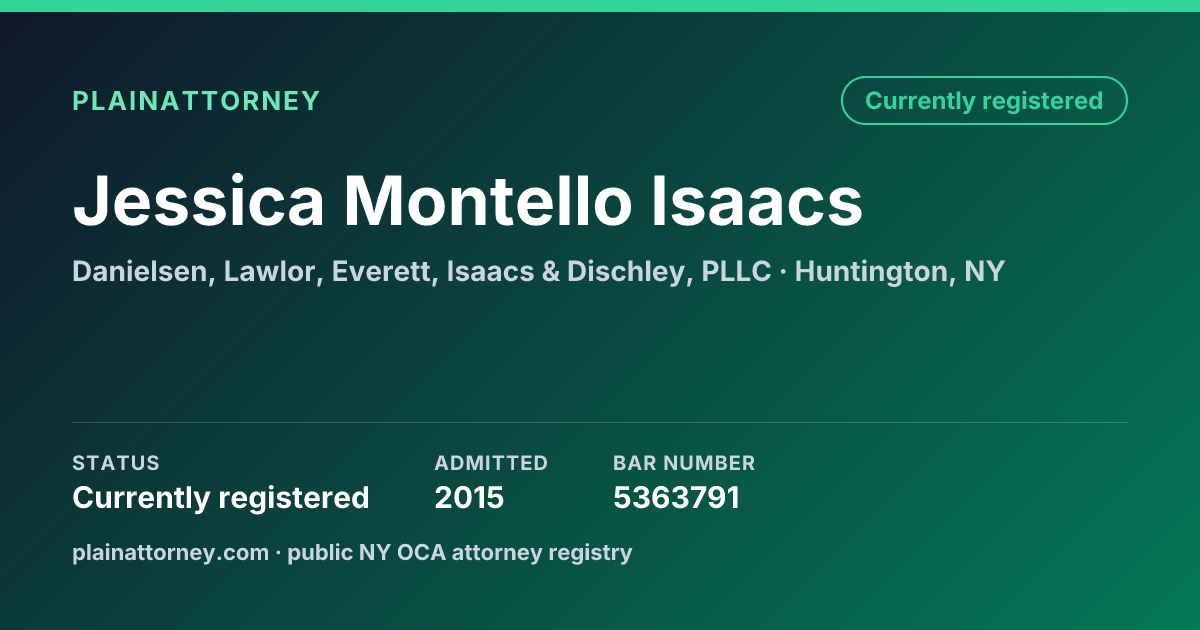Screen dimensions: 1200x630
Task: Click the green top accent bar
Action: (600, 6)
